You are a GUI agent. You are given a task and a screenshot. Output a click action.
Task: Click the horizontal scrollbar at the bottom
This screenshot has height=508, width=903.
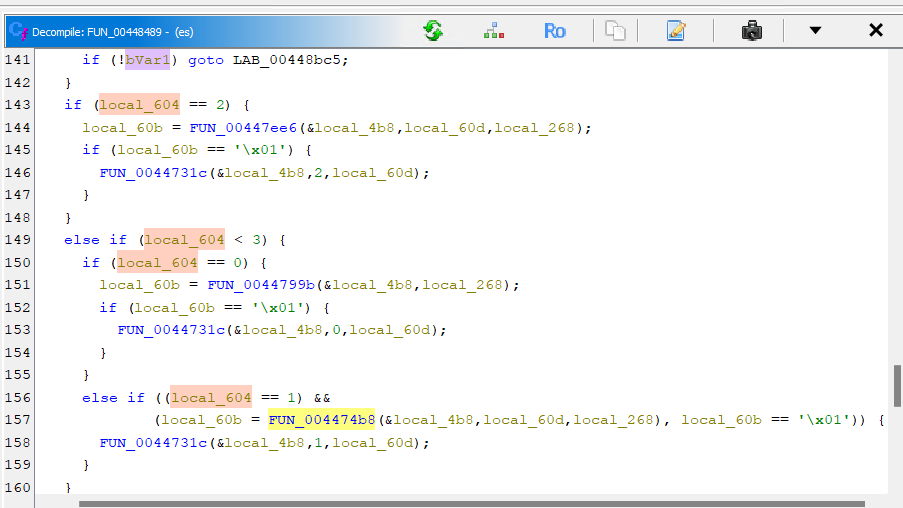click(x=472, y=503)
